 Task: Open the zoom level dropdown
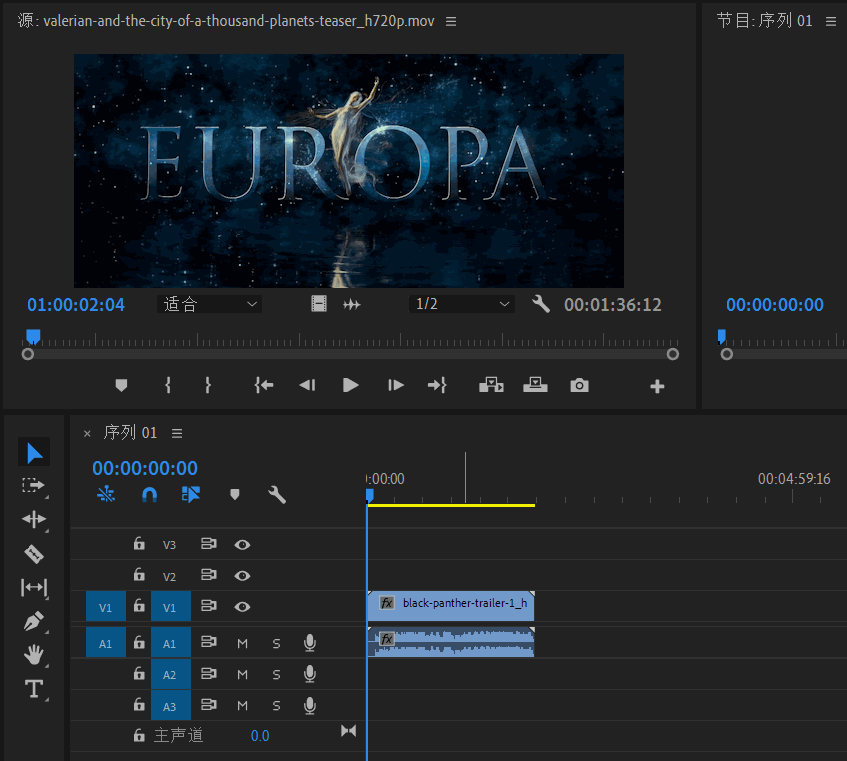[210, 304]
